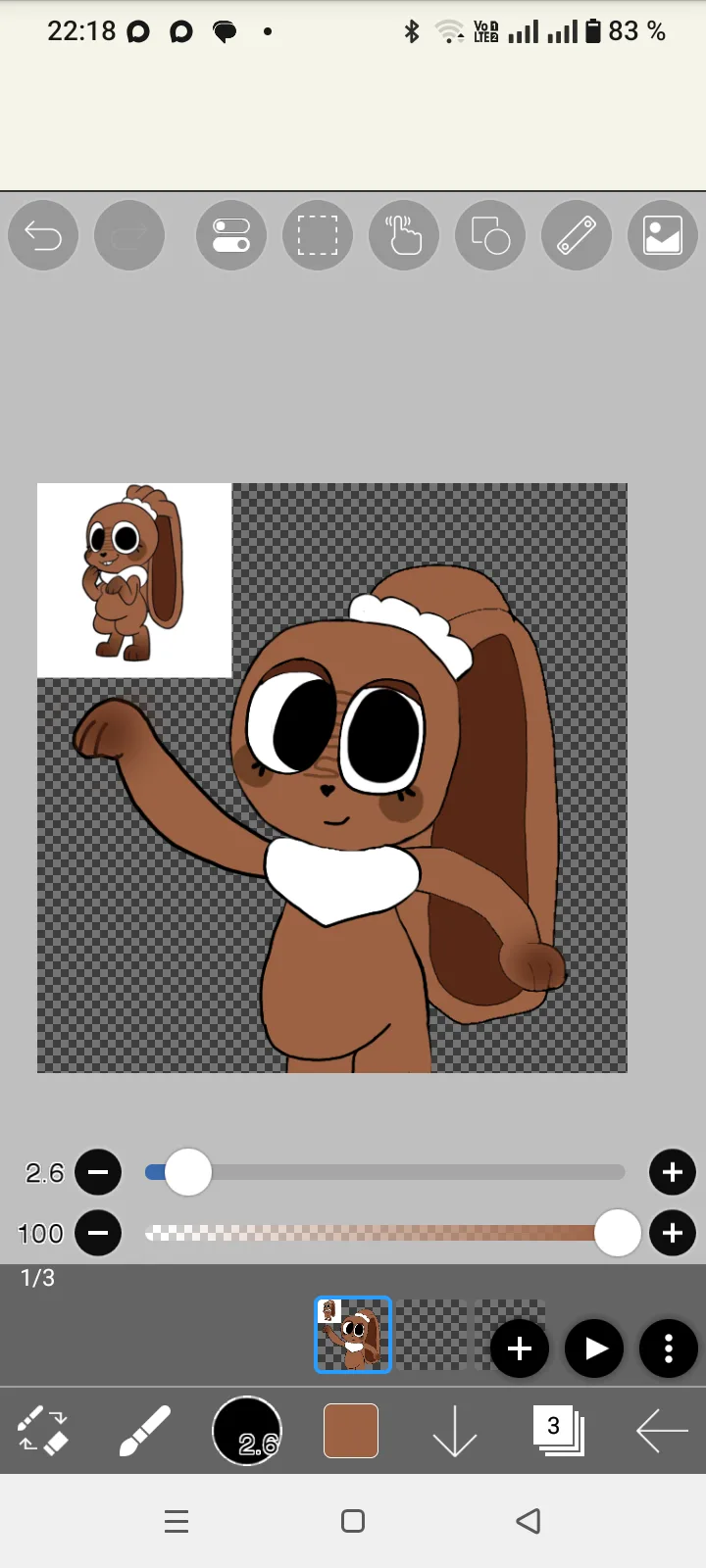Open the ruler tool
The width and height of the screenshot is (706, 1568).
coord(577,235)
